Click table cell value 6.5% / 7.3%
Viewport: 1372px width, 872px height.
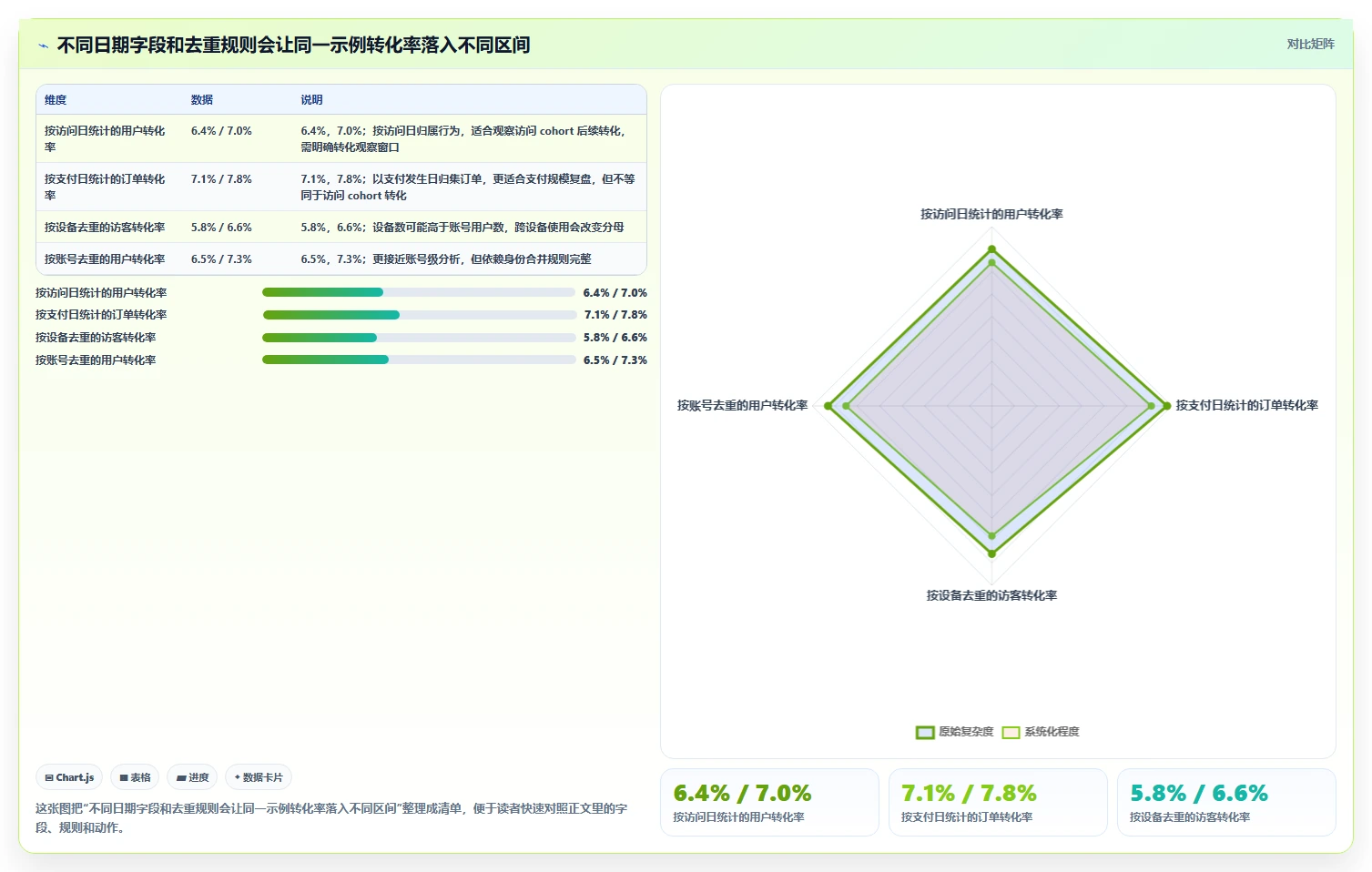221,259
